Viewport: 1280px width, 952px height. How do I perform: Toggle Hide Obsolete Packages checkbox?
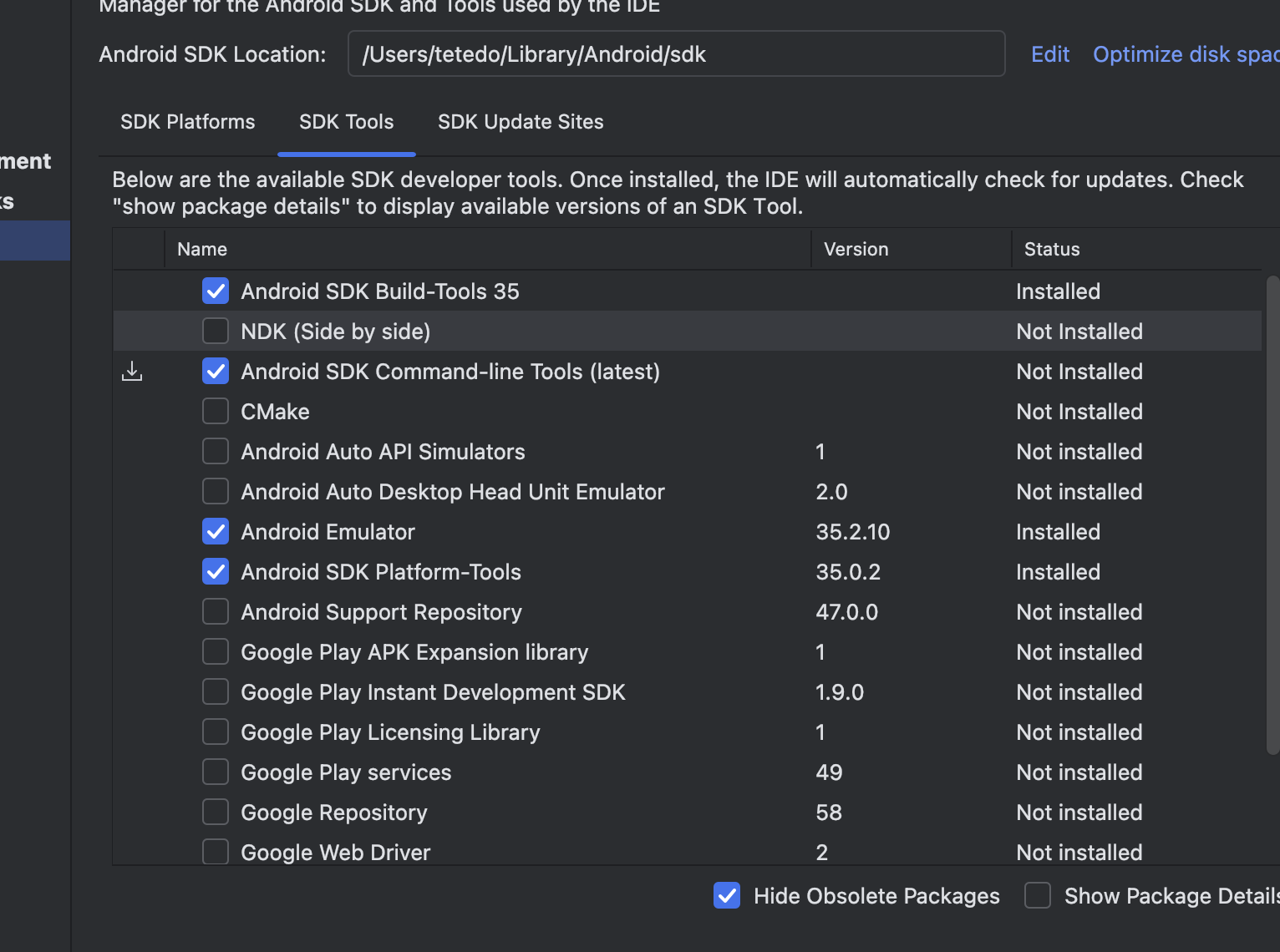point(727,896)
